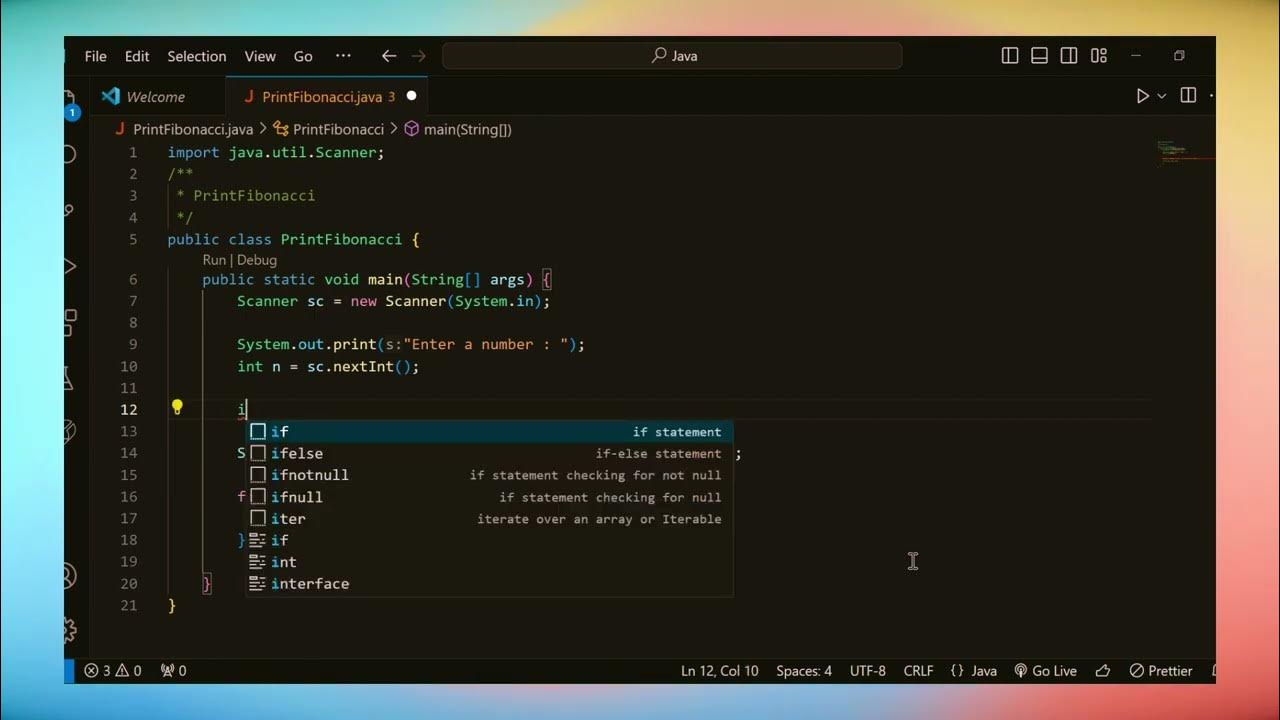Split the editor to the right

[x=1188, y=96]
